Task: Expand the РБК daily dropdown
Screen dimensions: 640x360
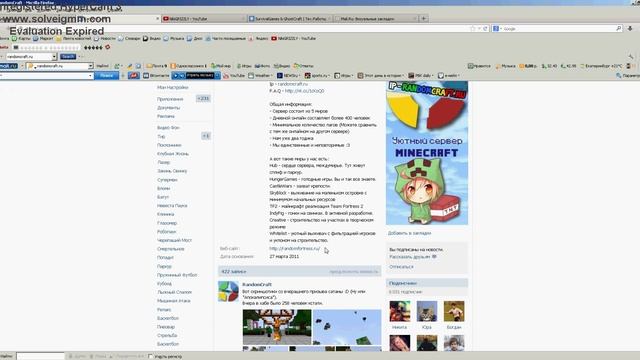Action: [433, 76]
